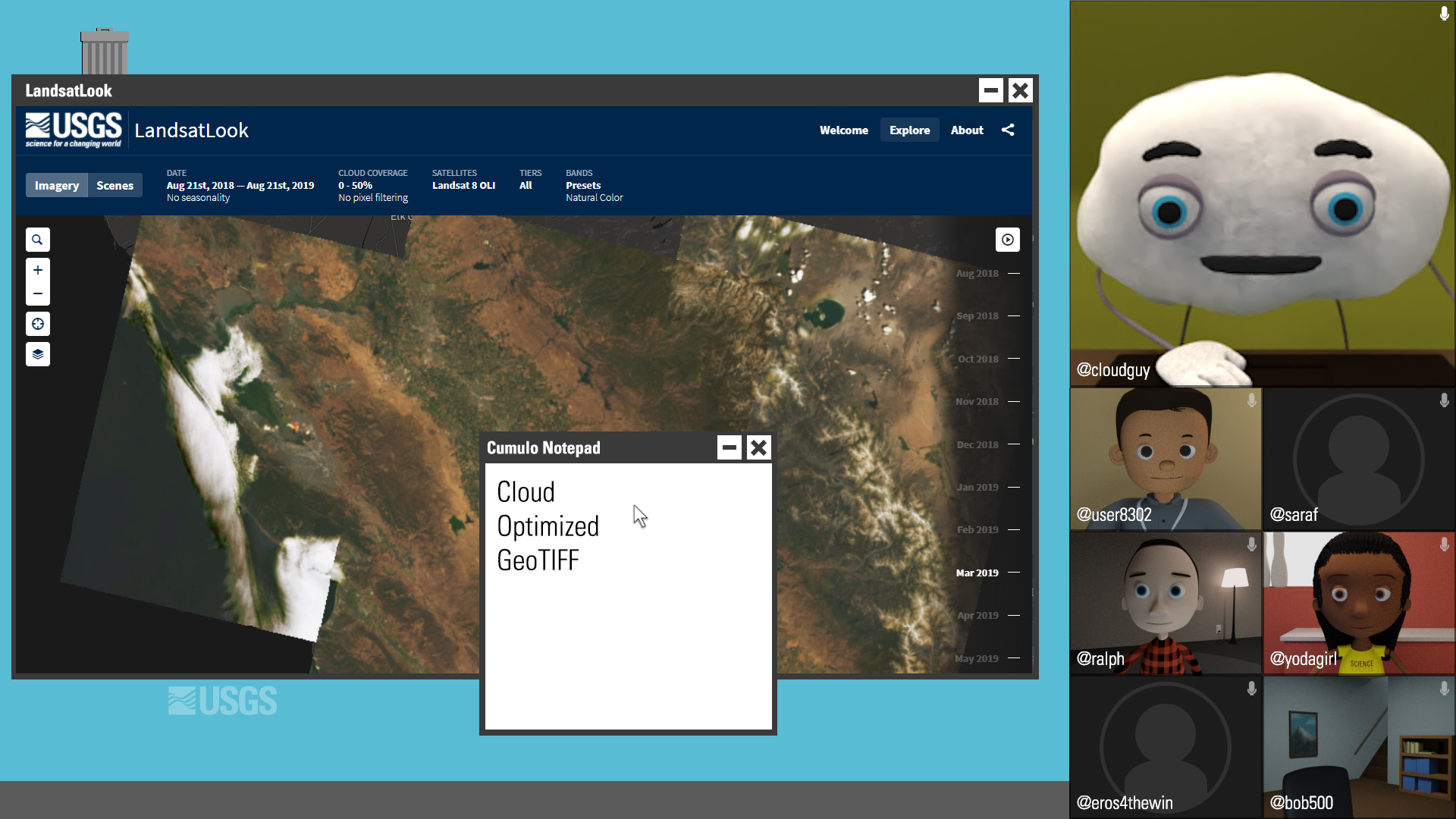The image size is (1456, 819).
Task: Close the Cumulo Notepad window
Action: pos(758,447)
